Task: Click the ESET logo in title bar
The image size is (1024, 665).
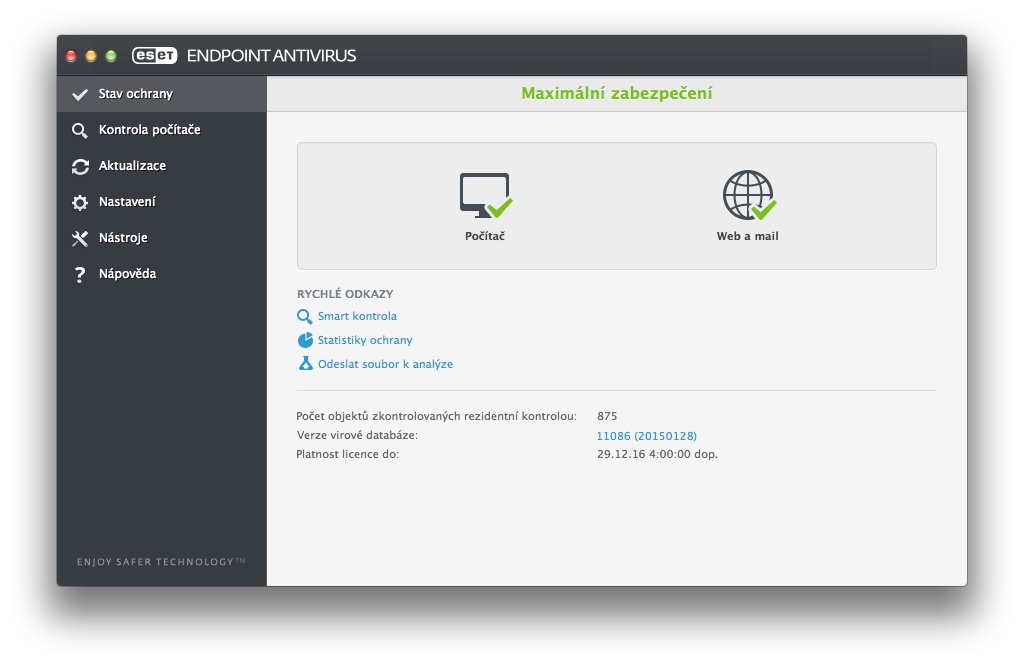Action: [155, 56]
